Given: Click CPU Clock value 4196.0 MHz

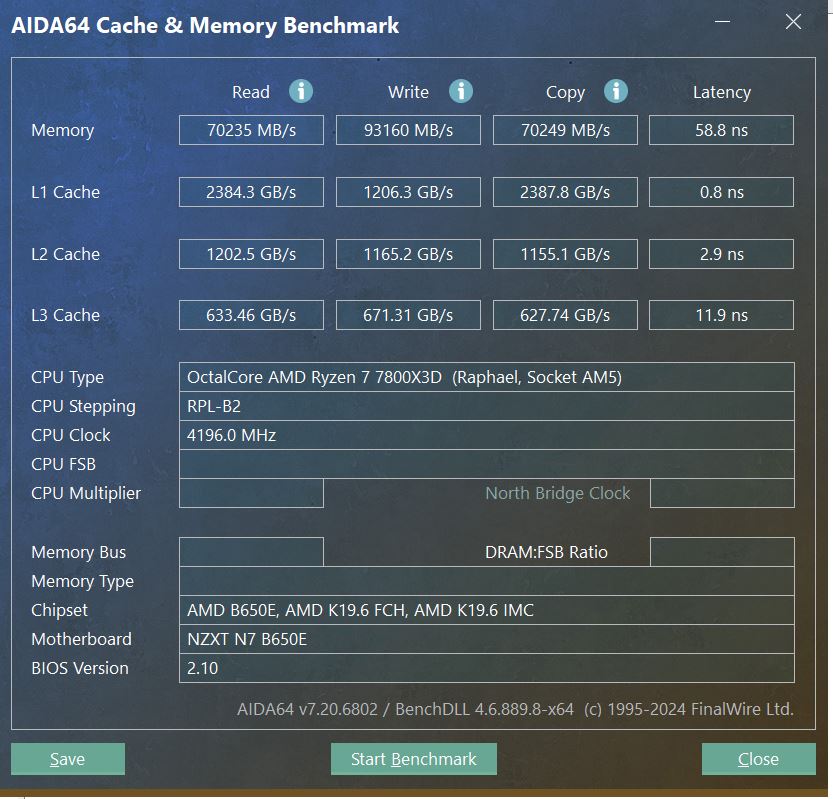Looking at the screenshot, I should [x=487, y=435].
